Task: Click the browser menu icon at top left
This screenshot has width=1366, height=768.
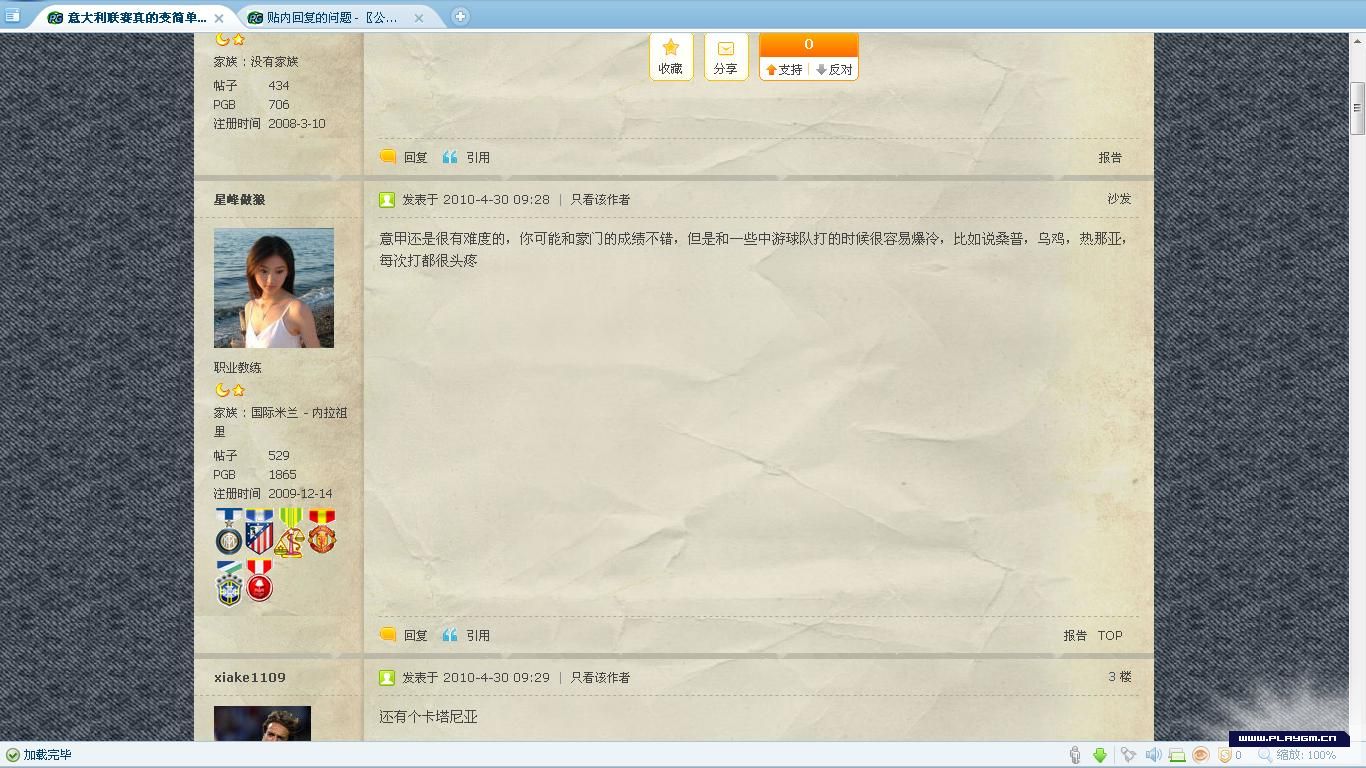Action: tap(12, 16)
